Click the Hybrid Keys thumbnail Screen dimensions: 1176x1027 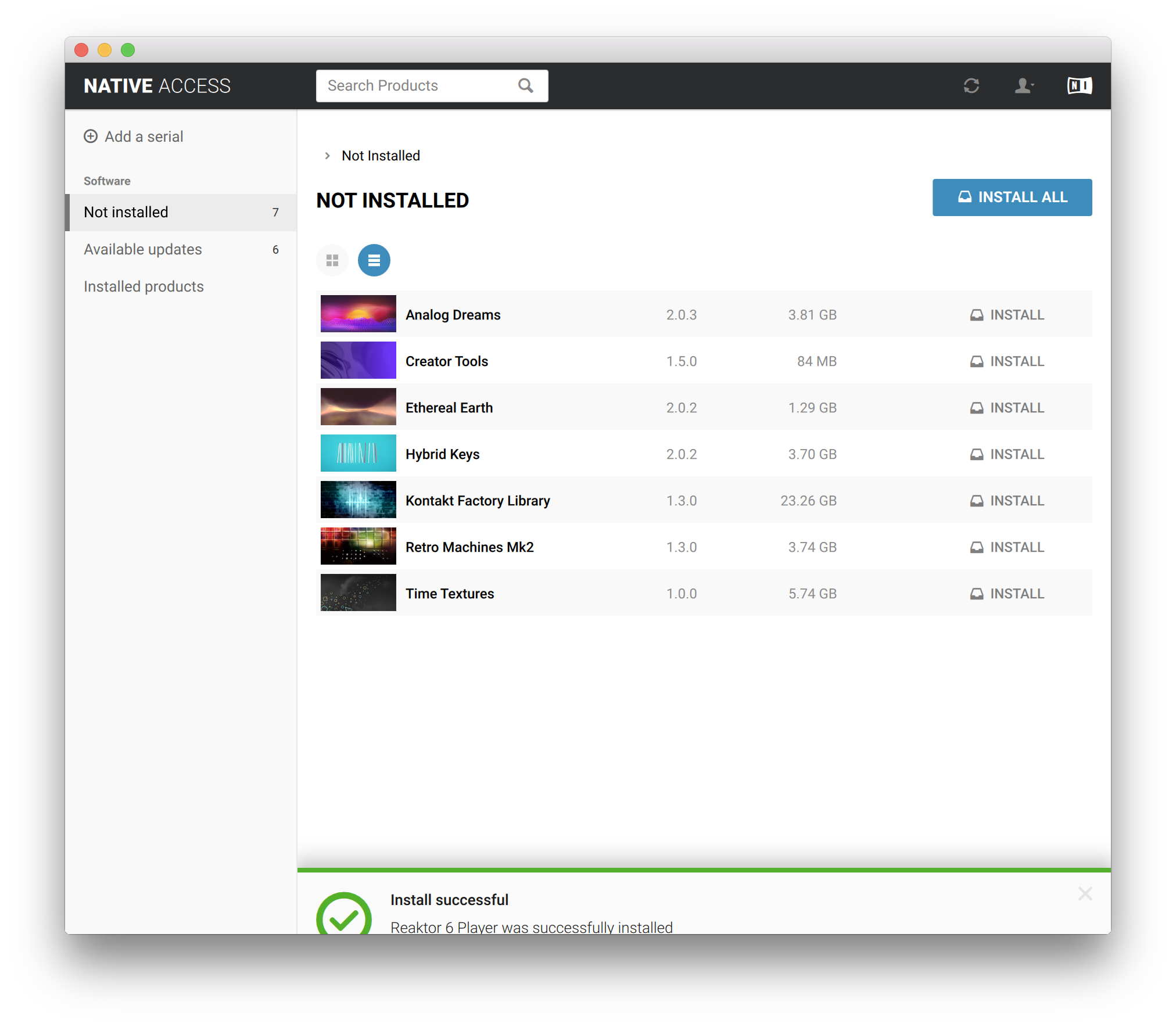click(358, 453)
